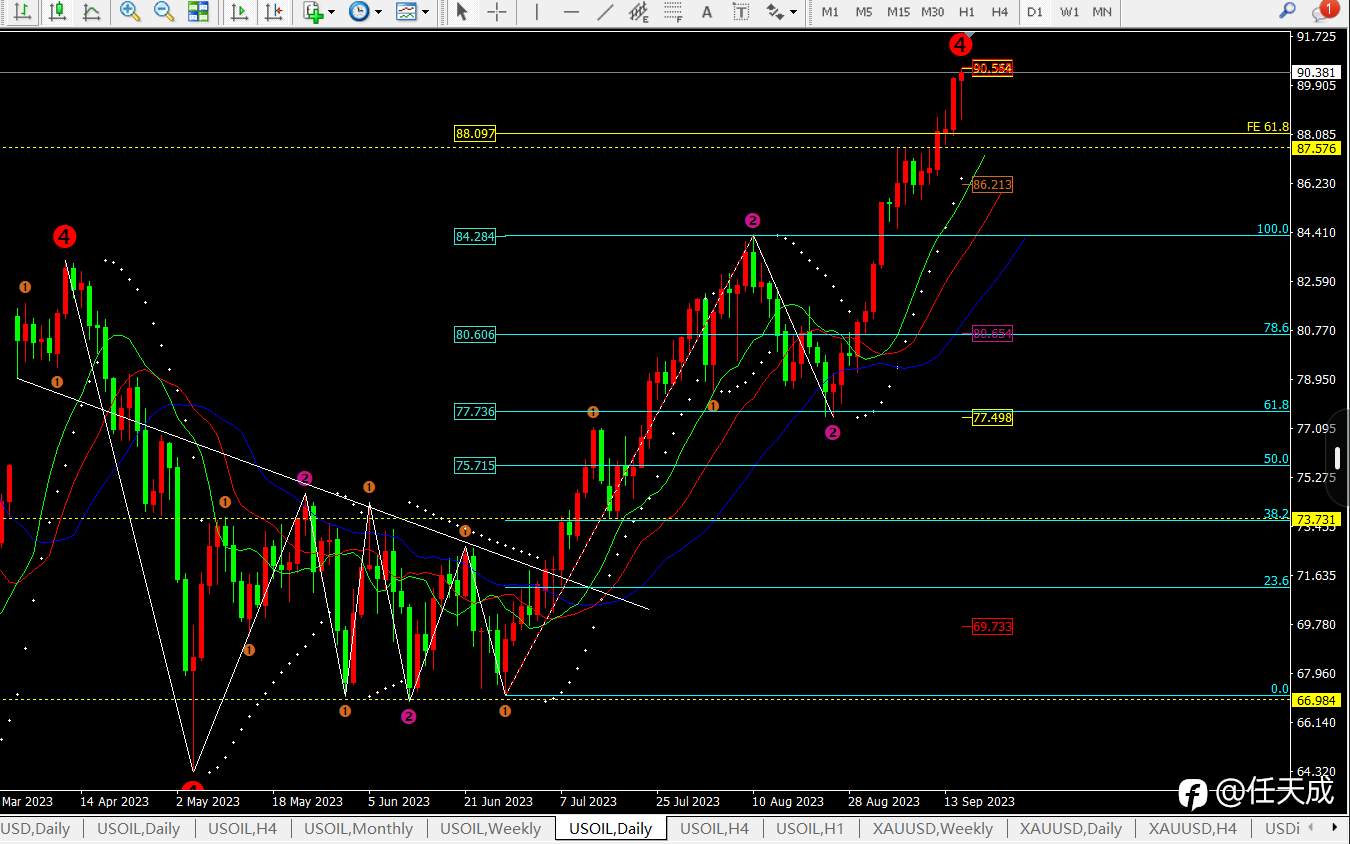Zoom in on the chart
1350x844 pixels.
(129, 12)
